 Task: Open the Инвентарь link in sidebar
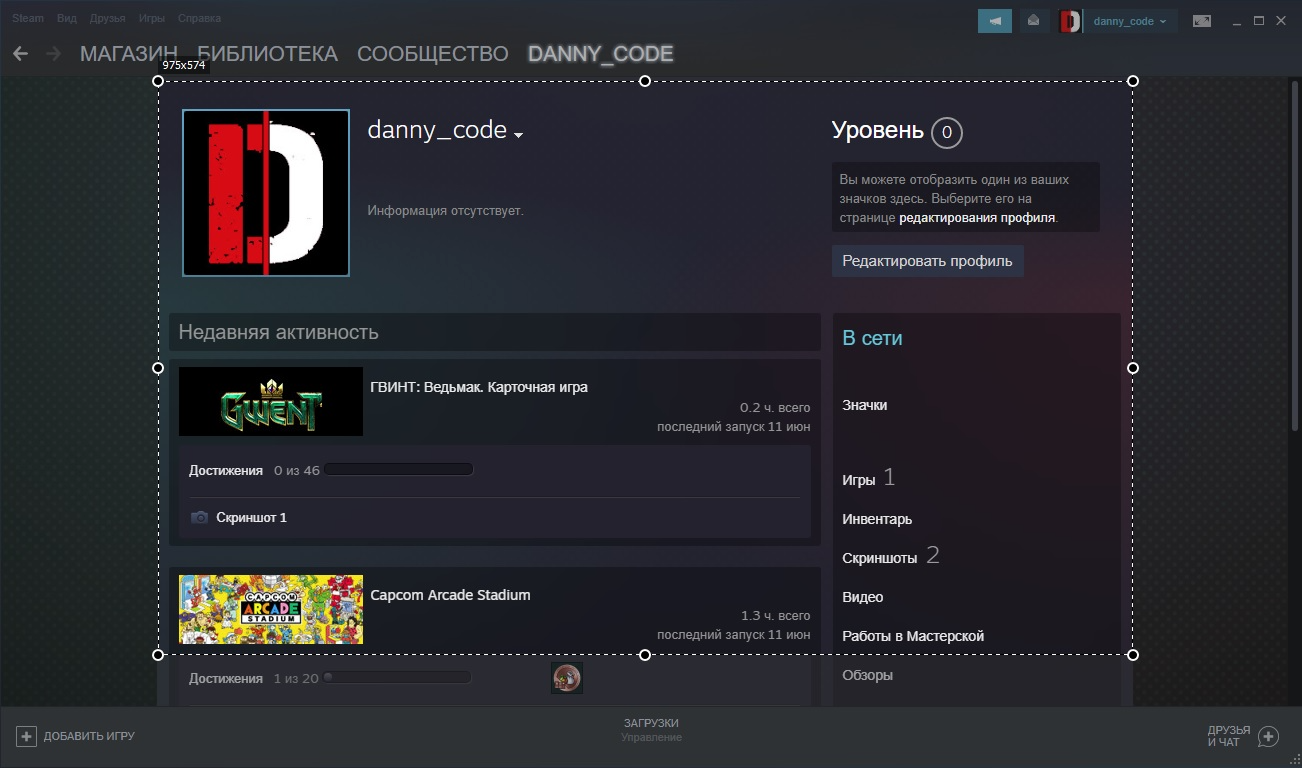tap(877, 519)
